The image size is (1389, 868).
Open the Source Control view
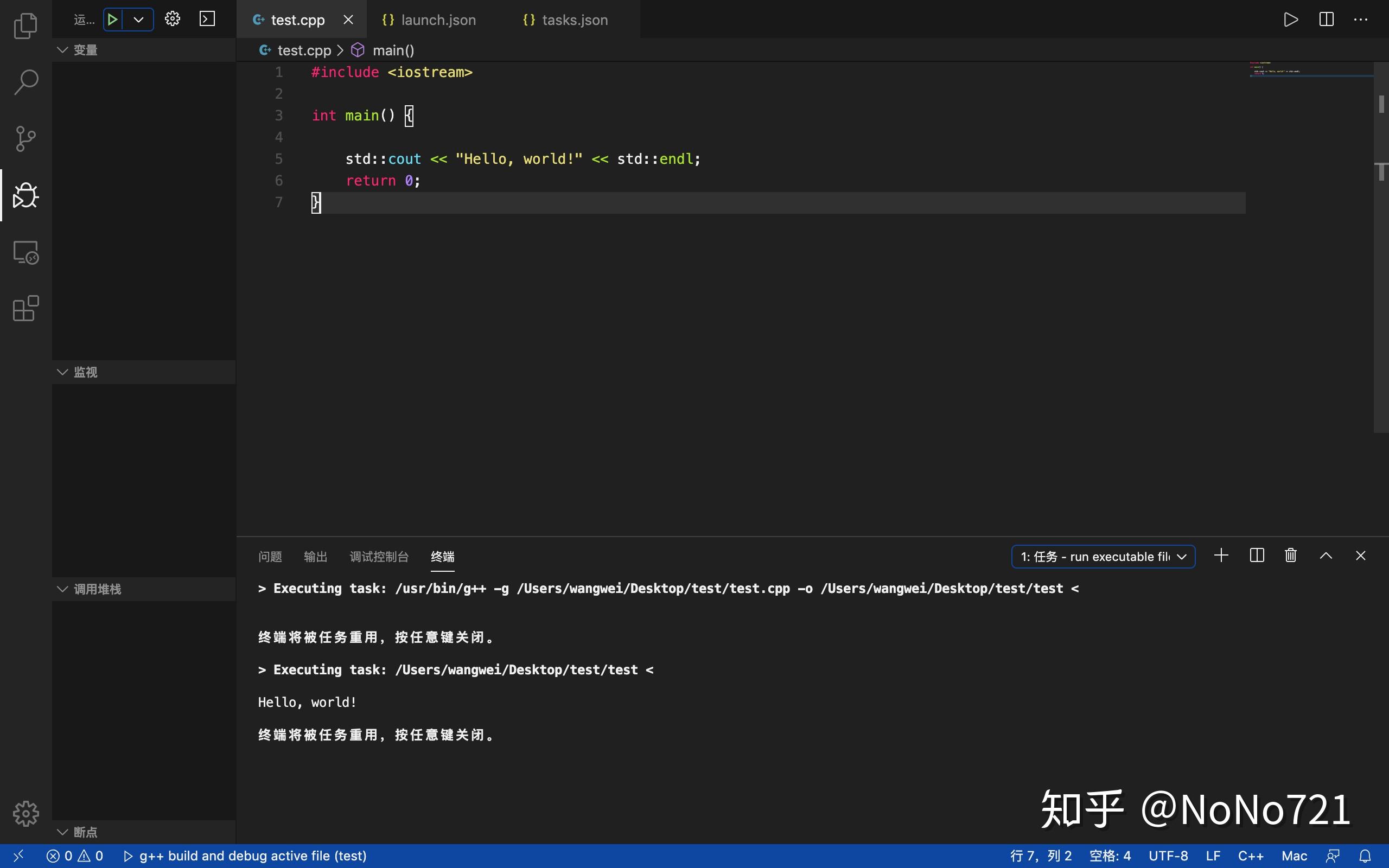[26, 138]
